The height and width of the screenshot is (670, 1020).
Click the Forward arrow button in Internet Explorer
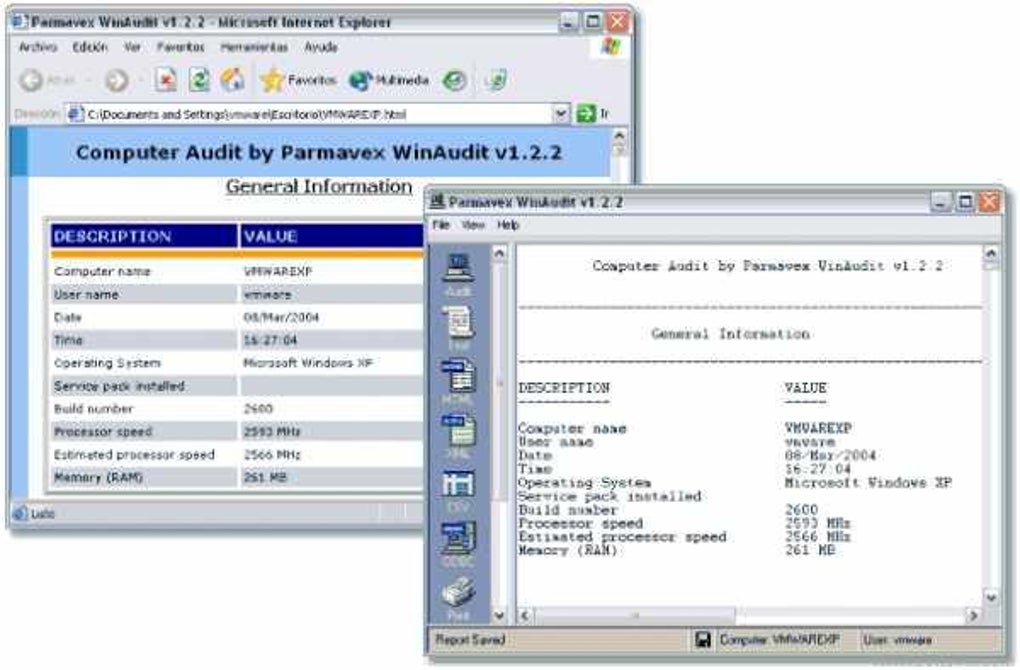point(116,80)
